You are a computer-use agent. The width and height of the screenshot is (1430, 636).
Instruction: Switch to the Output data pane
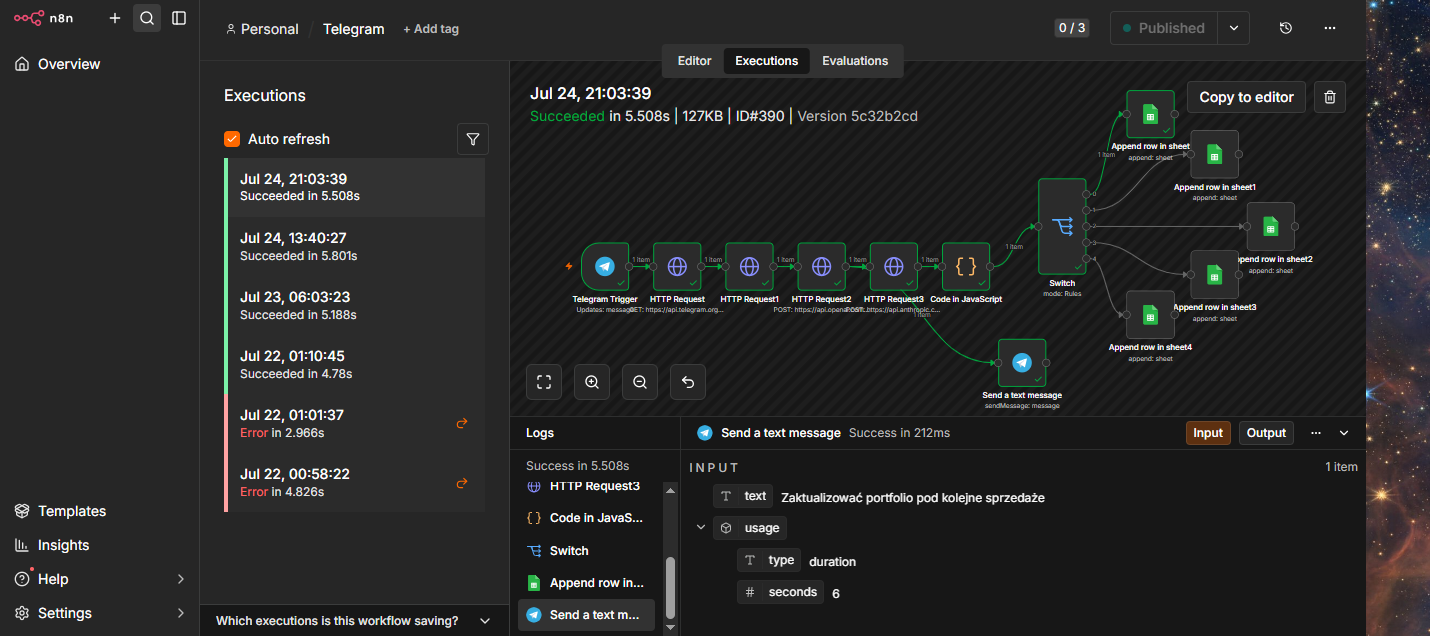click(1266, 433)
